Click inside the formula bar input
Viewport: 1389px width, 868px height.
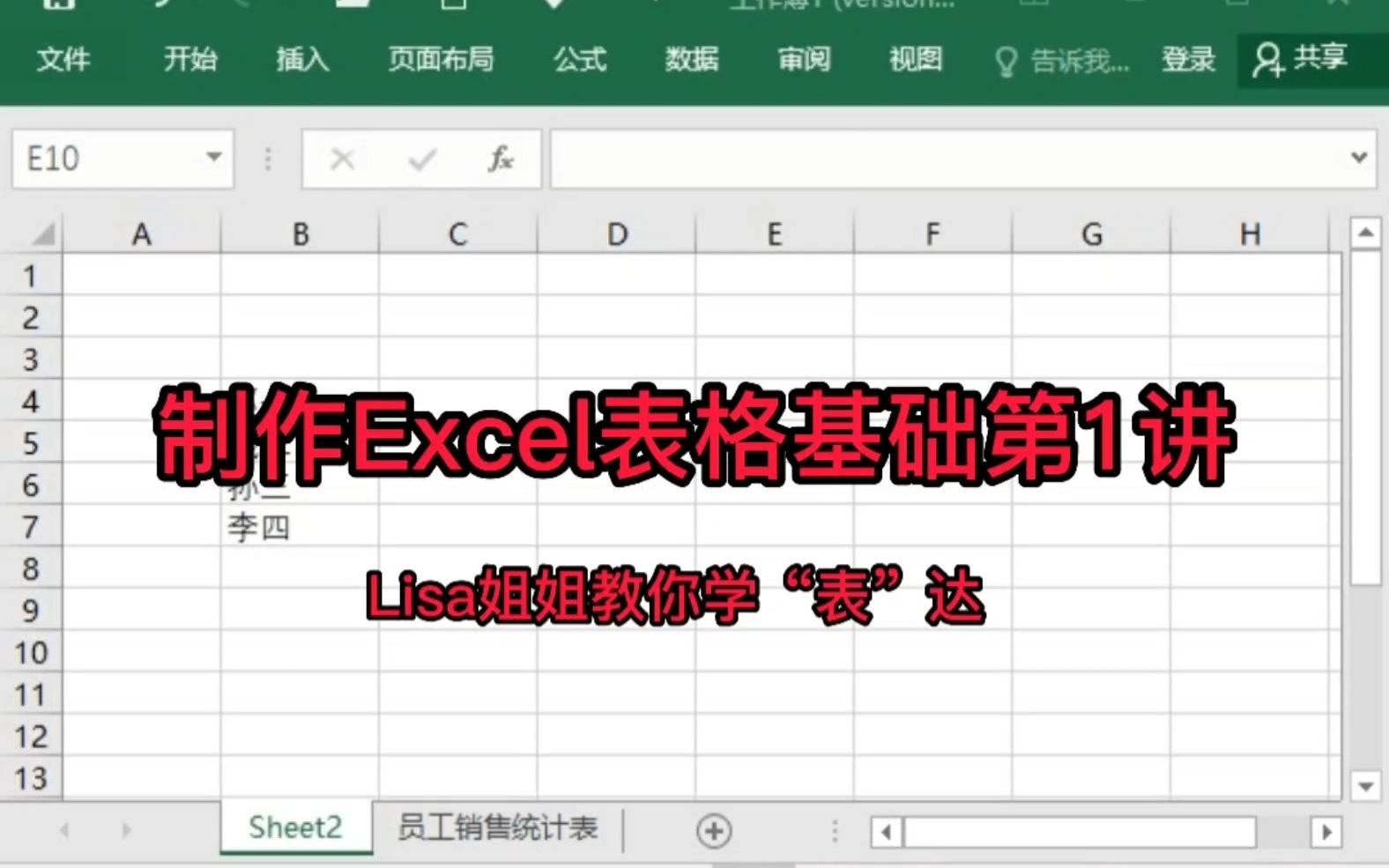pyautogui.click(x=947, y=159)
